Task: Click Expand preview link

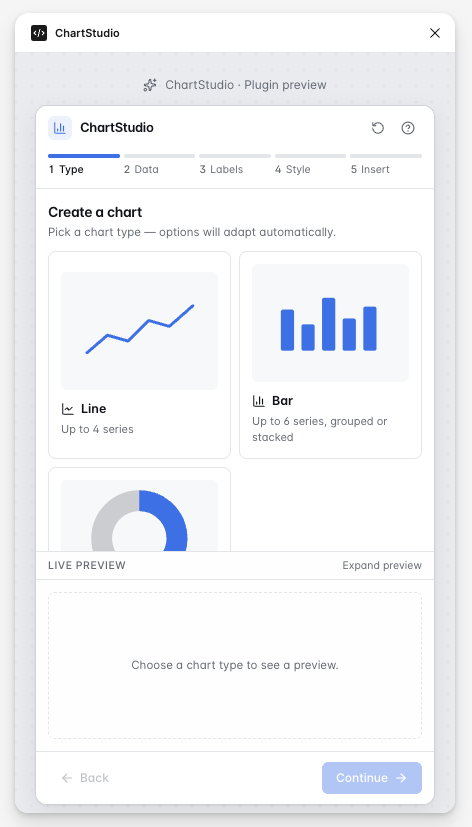Action: [382, 565]
